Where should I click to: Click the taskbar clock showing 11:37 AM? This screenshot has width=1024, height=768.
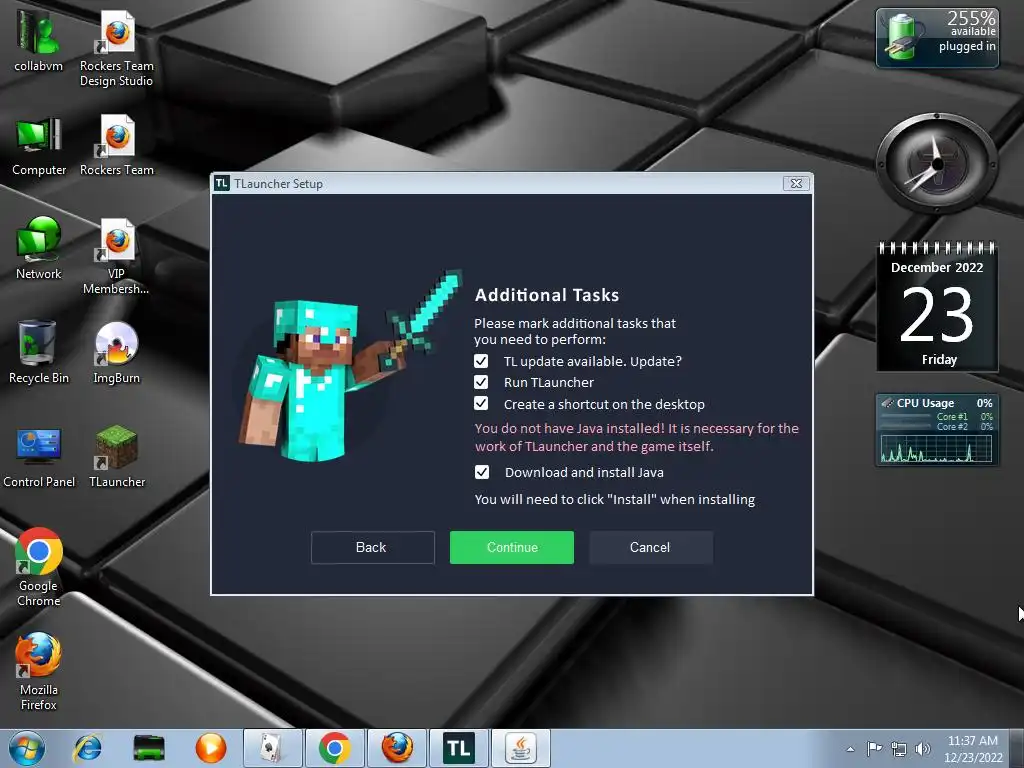point(973,749)
